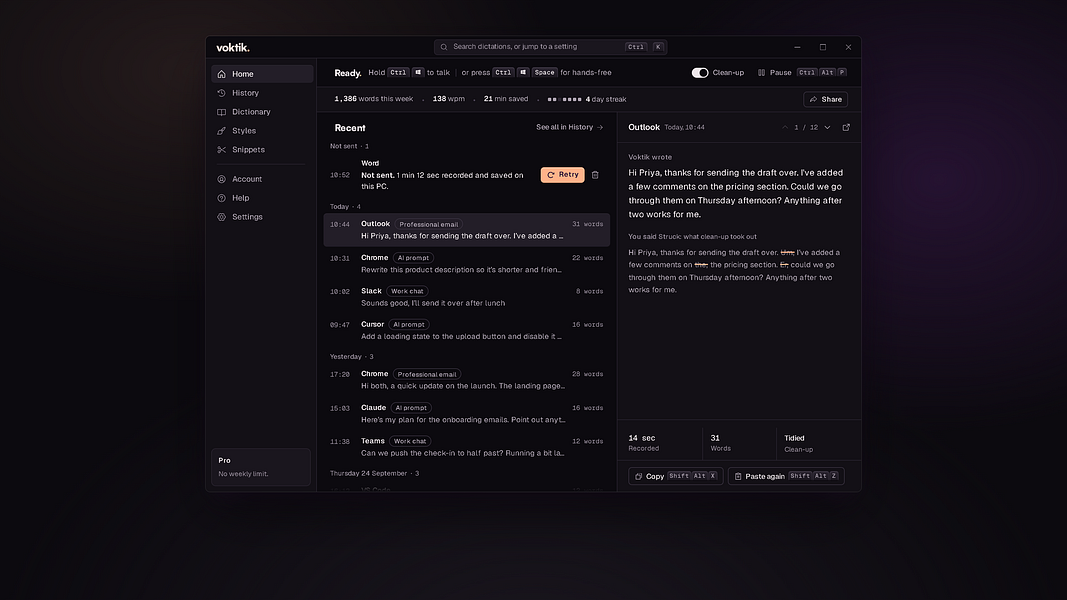Maximize the Voktik window

pos(823,47)
